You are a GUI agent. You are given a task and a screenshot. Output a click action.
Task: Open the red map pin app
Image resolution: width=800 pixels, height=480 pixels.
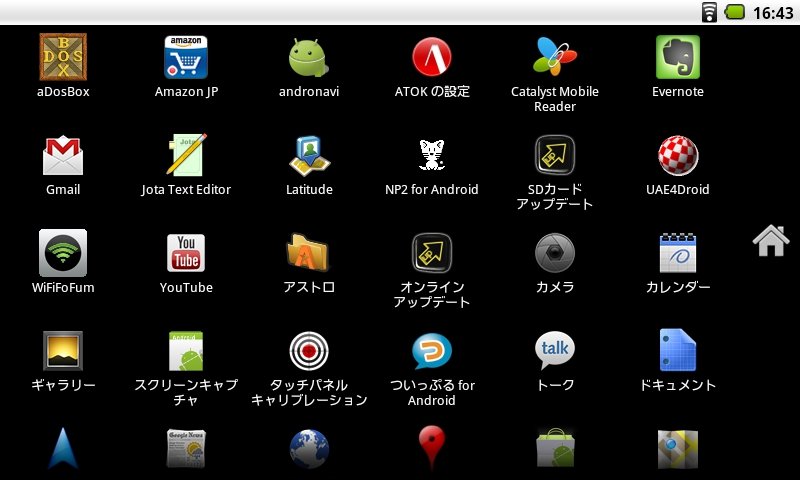(x=432, y=448)
